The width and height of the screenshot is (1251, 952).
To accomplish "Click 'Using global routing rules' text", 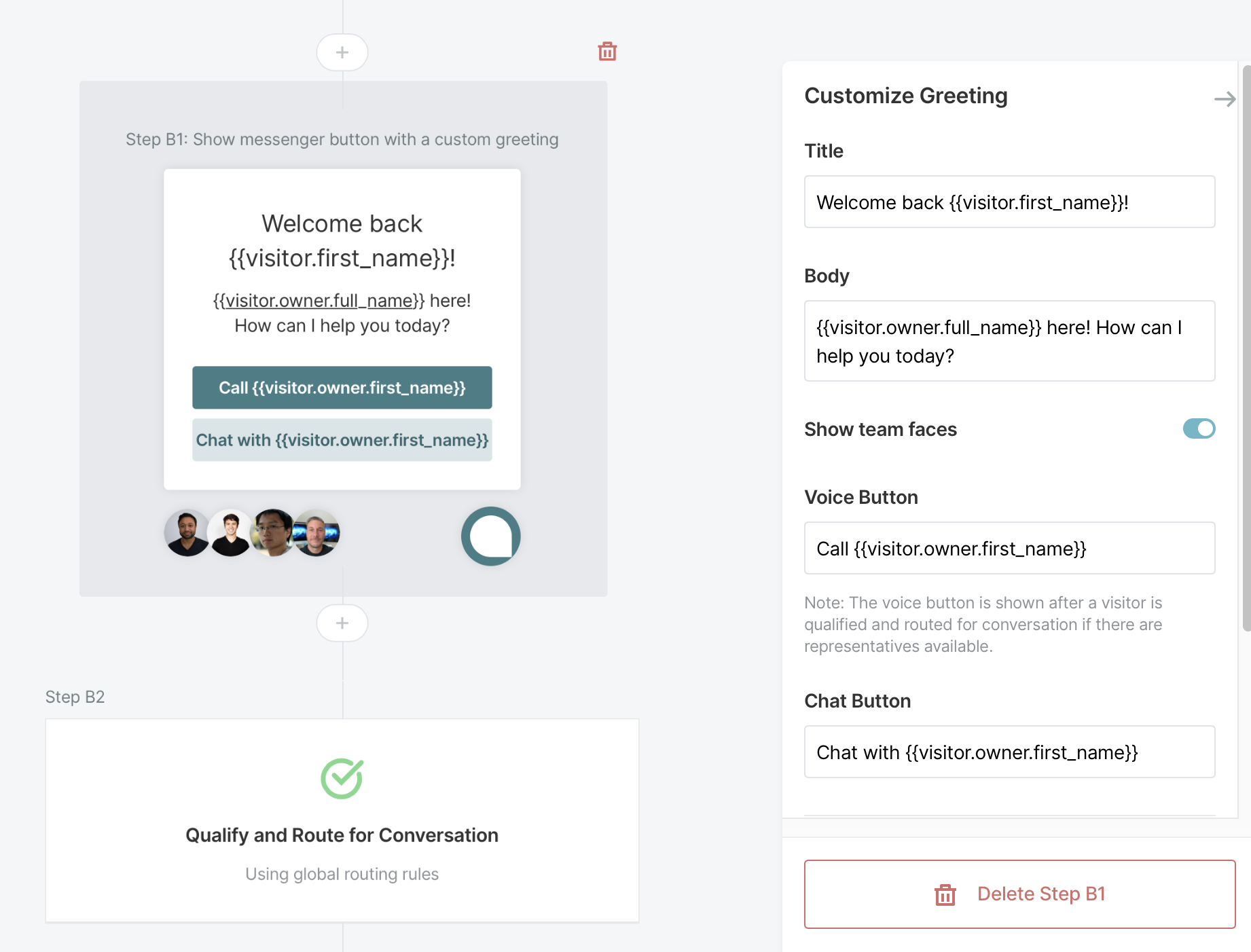I will 342,874.
